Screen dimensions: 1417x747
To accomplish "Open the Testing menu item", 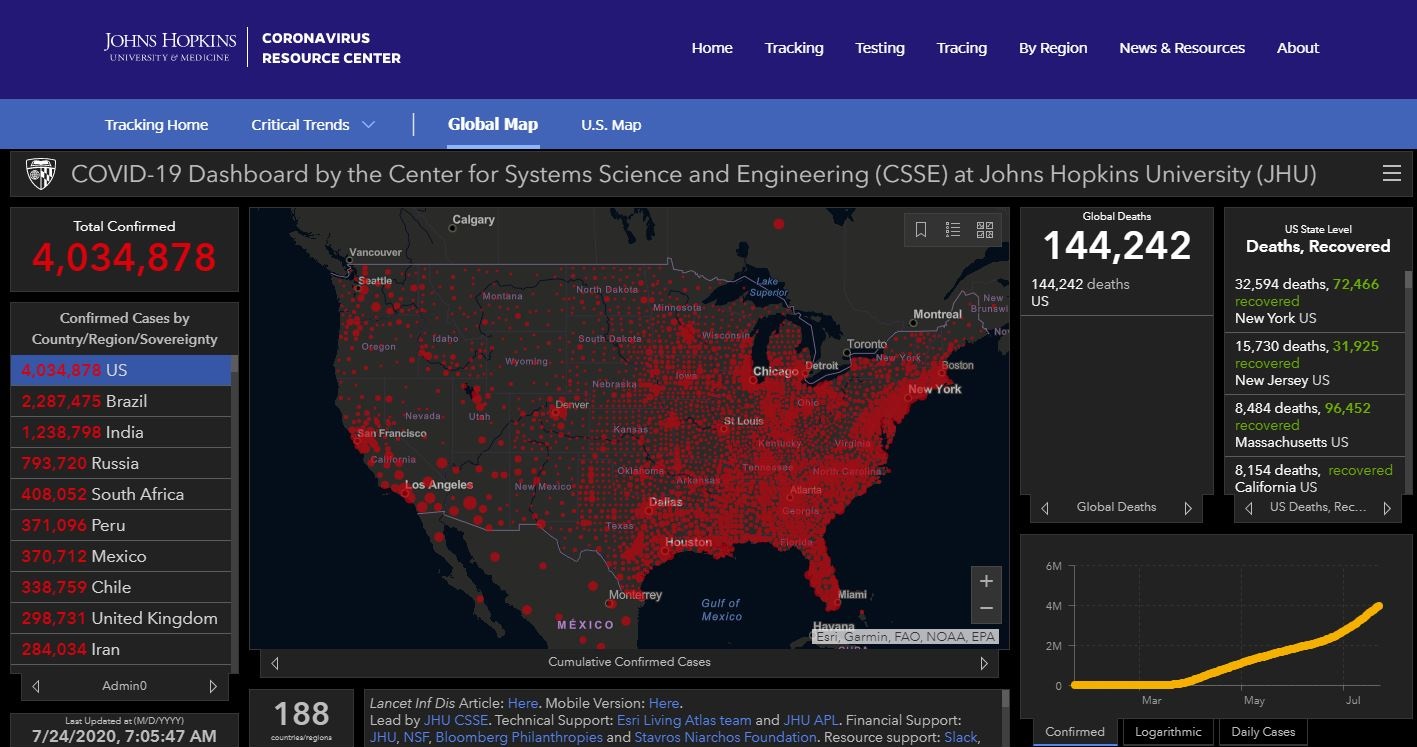I will coord(880,48).
